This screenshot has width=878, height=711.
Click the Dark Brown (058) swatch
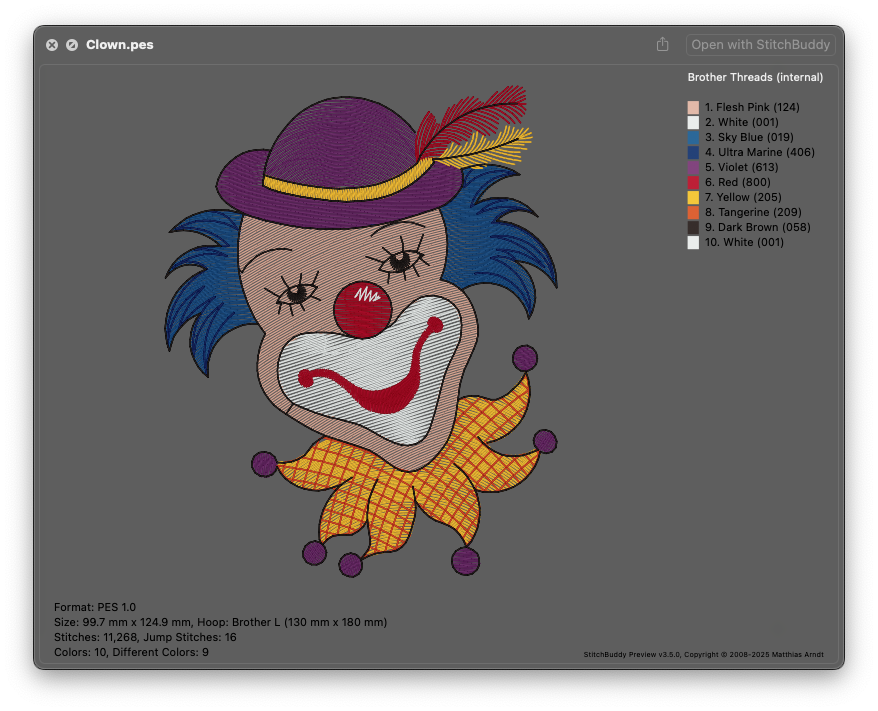tap(693, 227)
